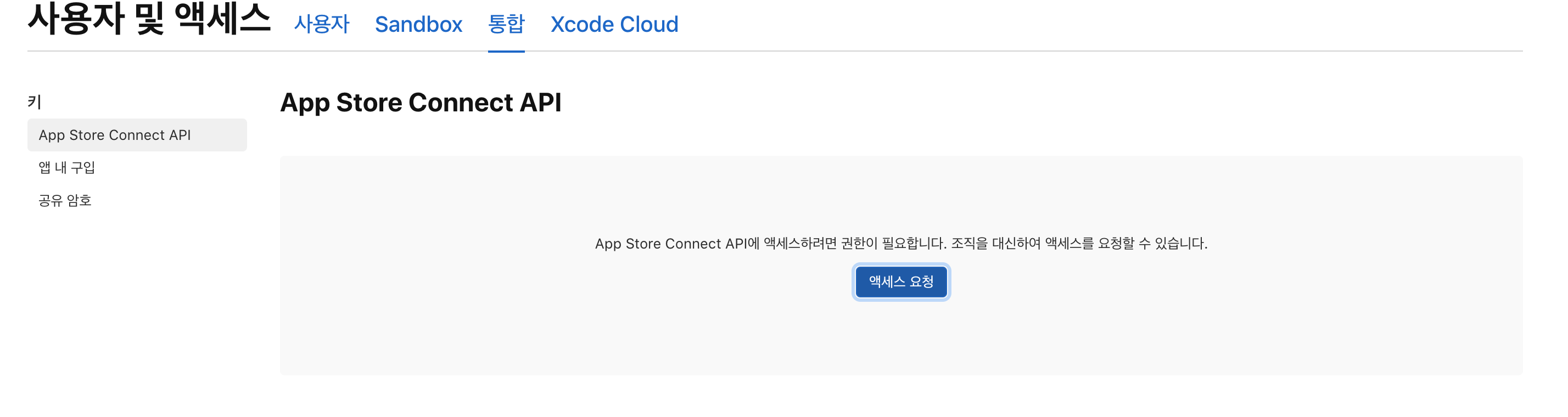Screen dimensions: 1568x417
Task: Click the access permission message text
Action: (901, 244)
